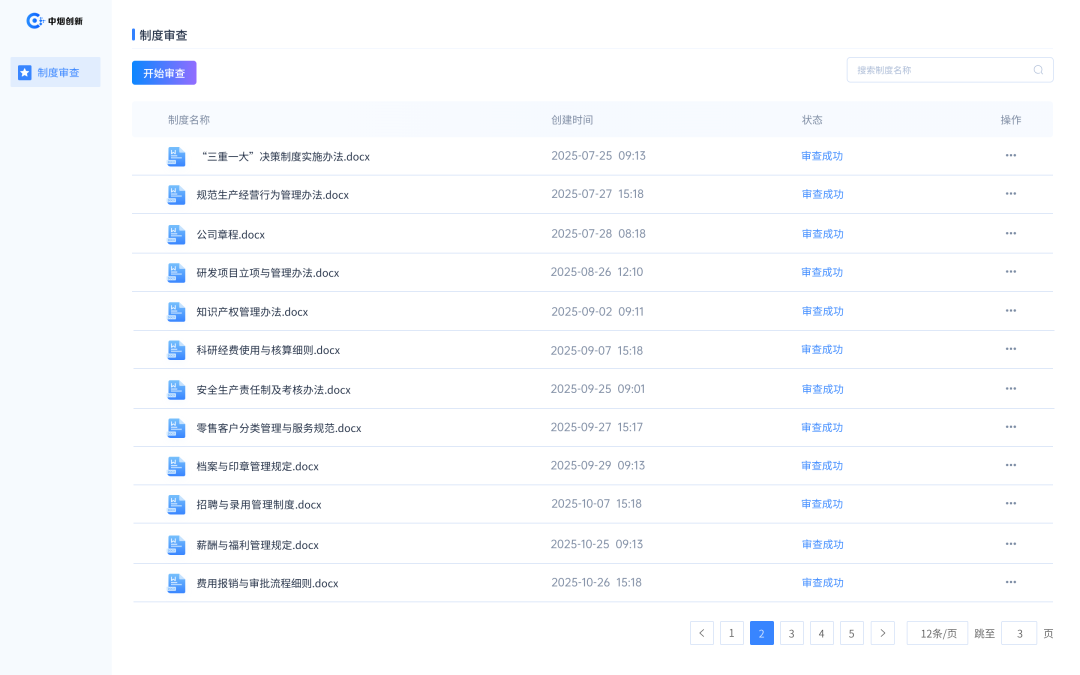This screenshot has width=1080, height=675.
Task: Click the document icon for 规范生产经营行为管理办法.docx
Action: [x=176, y=195]
